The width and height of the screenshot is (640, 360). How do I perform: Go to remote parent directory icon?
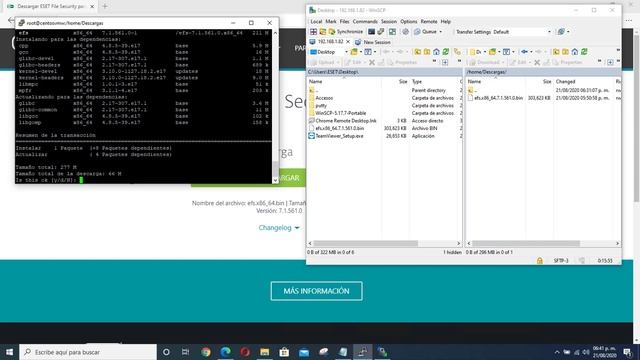pyautogui.click(x=556, y=52)
